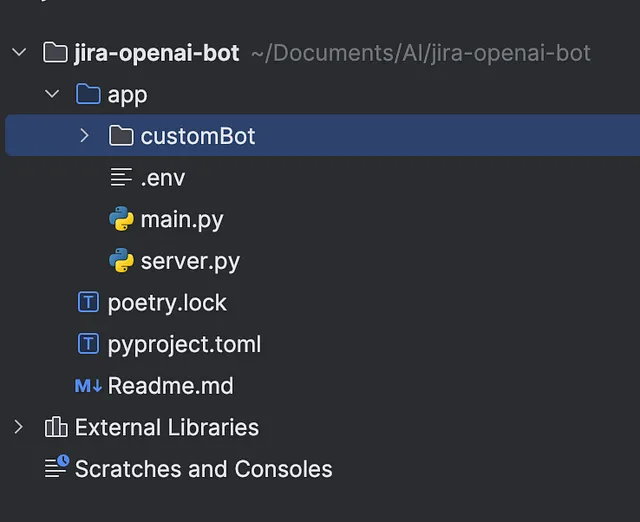Collapse the app folder chevron
The height and width of the screenshot is (522, 640).
click(52, 94)
